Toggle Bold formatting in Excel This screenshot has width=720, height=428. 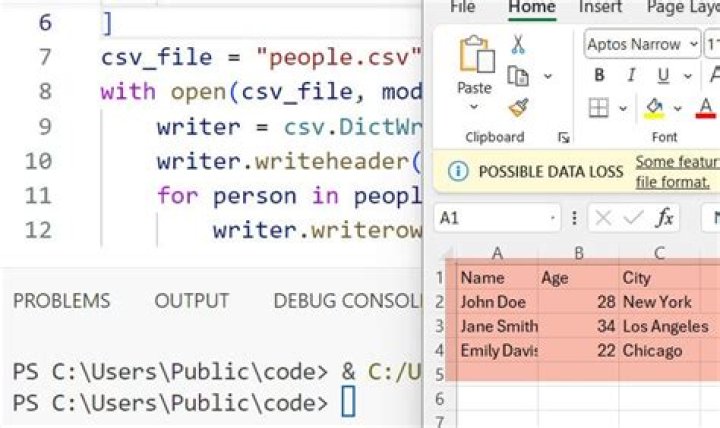coord(599,75)
